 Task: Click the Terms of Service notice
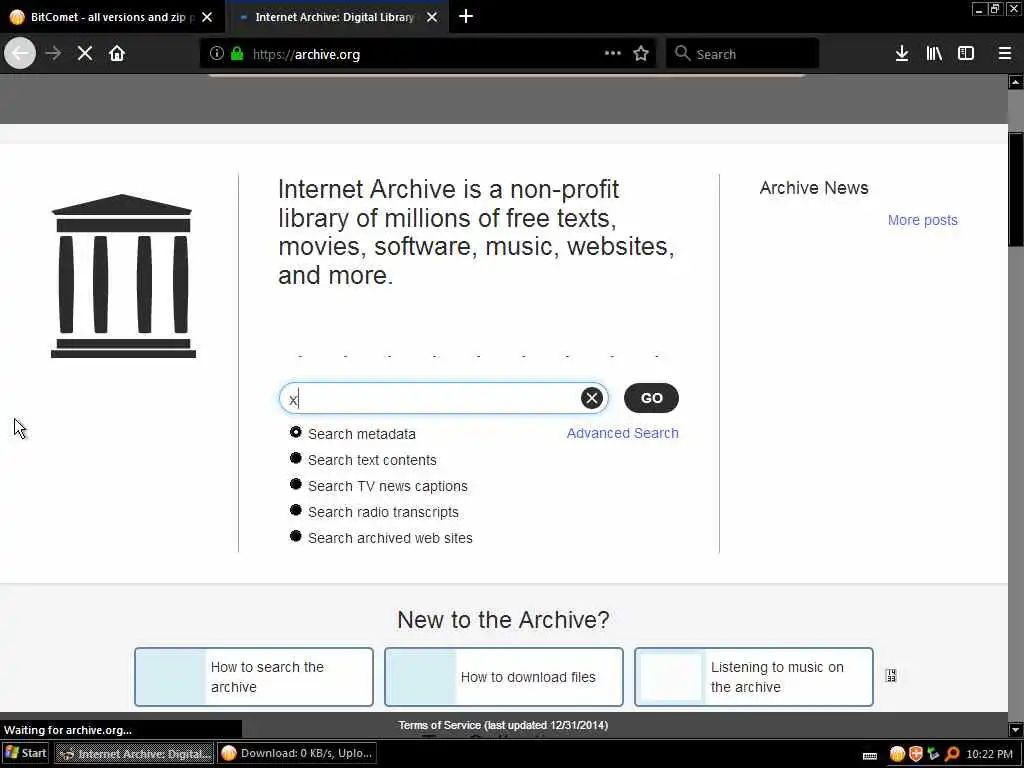(x=503, y=725)
